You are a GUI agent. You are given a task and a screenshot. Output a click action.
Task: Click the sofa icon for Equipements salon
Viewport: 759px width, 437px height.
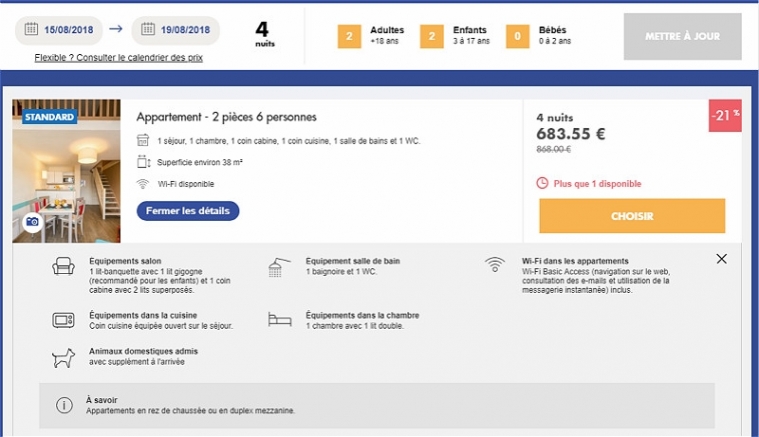point(63,266)
